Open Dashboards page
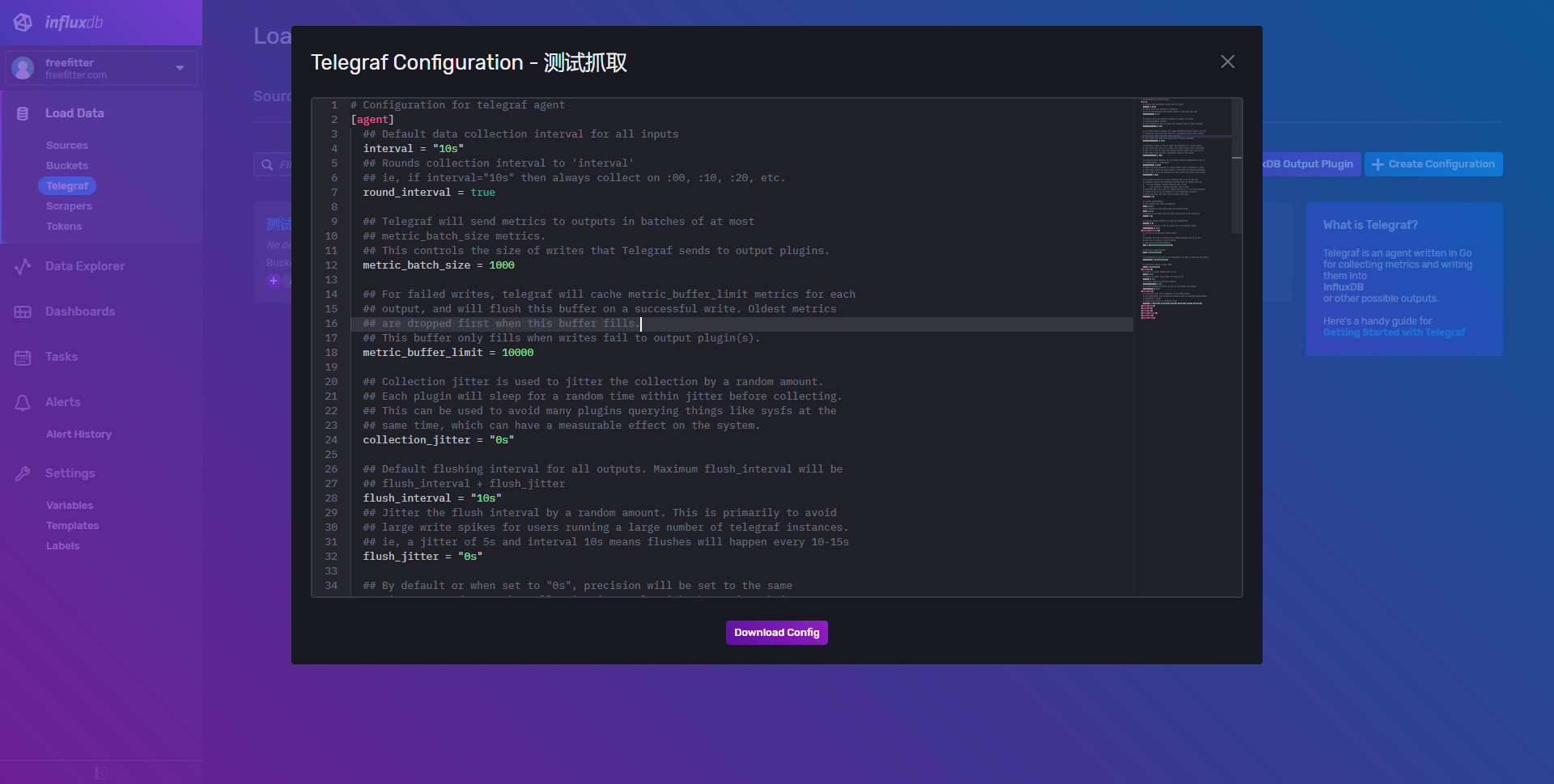The height and width of the screenshot is (784, 1554). tap(80, 311)
